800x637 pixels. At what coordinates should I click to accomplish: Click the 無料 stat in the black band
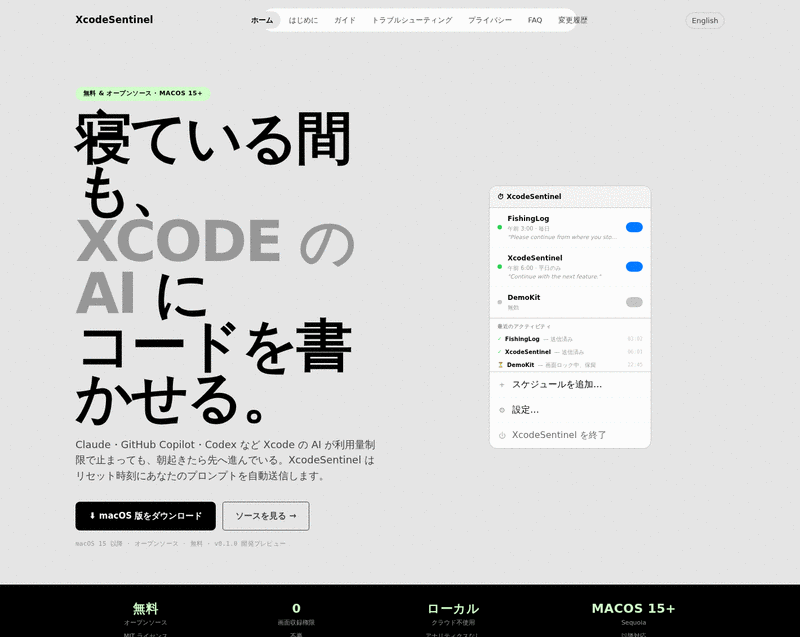(x=145, y=608)
